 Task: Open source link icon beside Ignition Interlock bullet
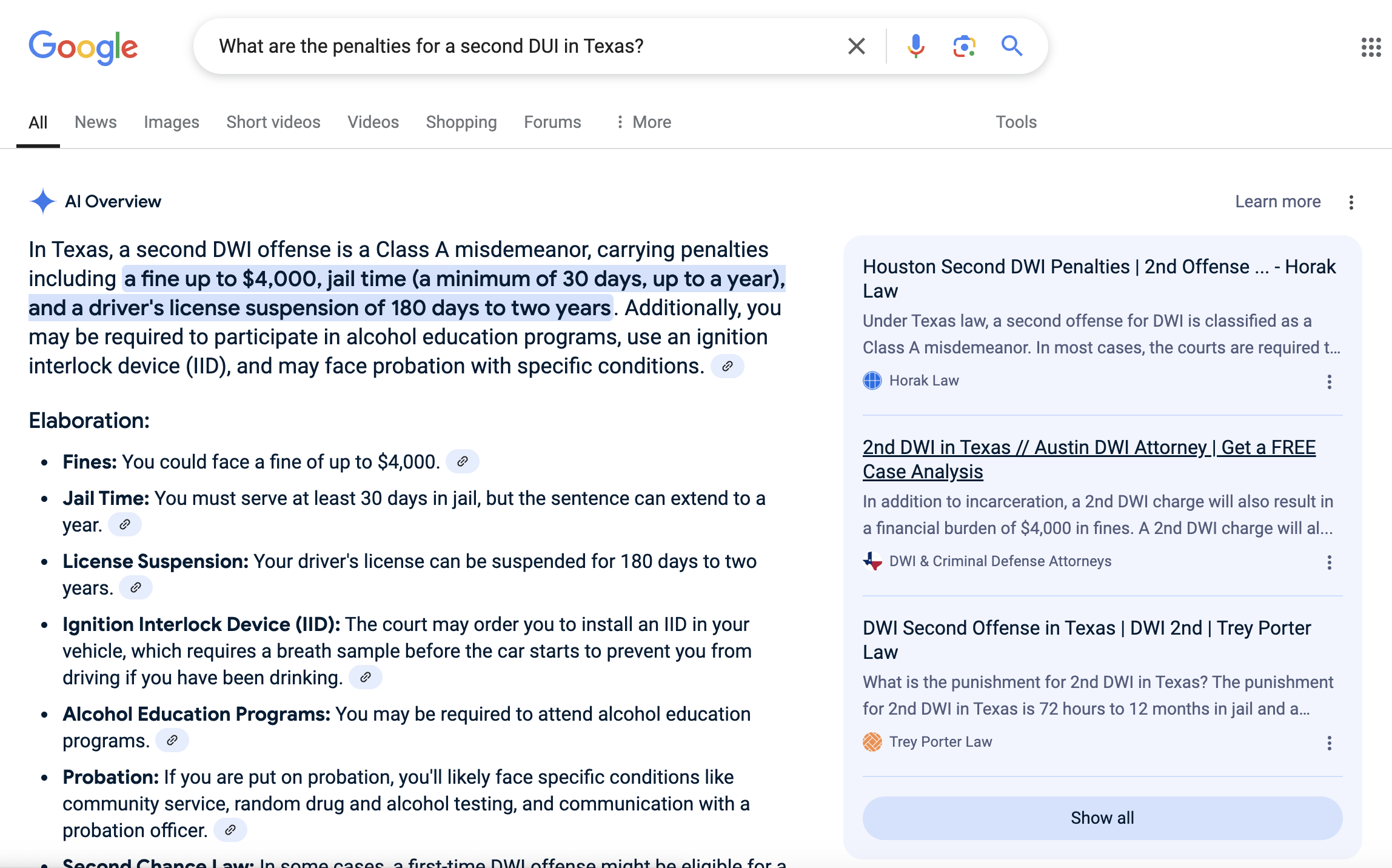pyautogui.click(x=366, y=678)
